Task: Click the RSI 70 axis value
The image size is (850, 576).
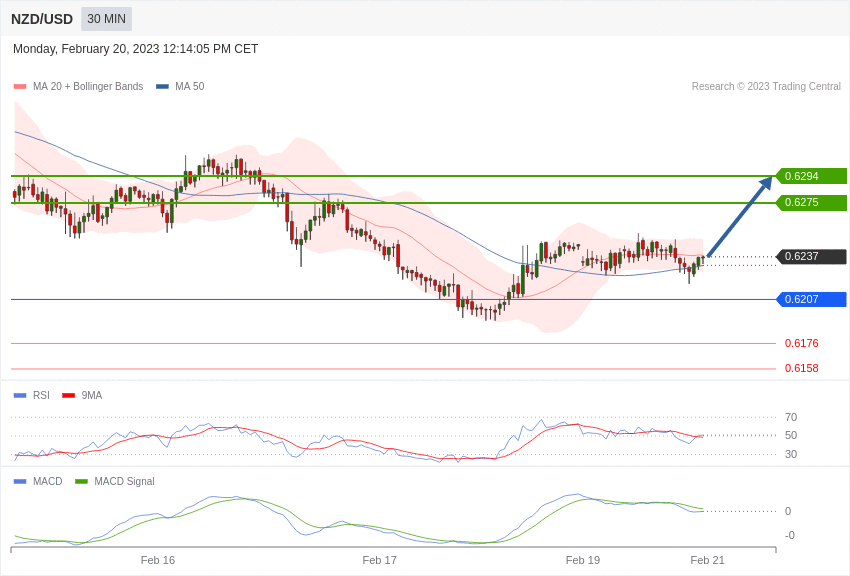Action: 791,417
